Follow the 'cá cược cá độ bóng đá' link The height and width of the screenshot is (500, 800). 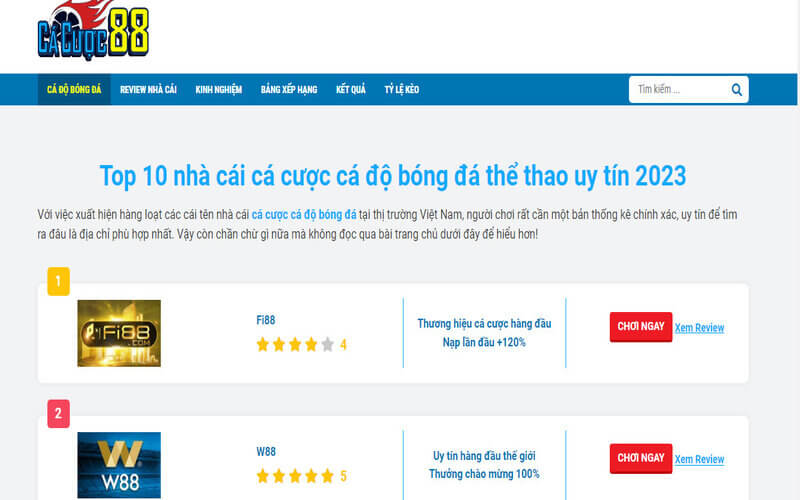304,215
